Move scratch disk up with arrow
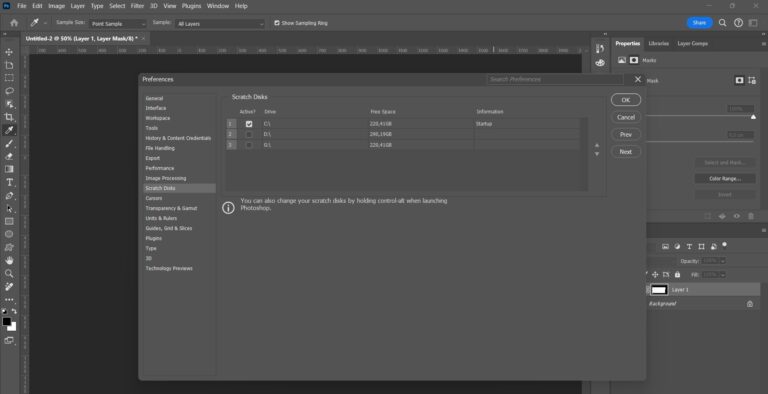The width and height of the screenshot is (768, 394). coord(597,146)
